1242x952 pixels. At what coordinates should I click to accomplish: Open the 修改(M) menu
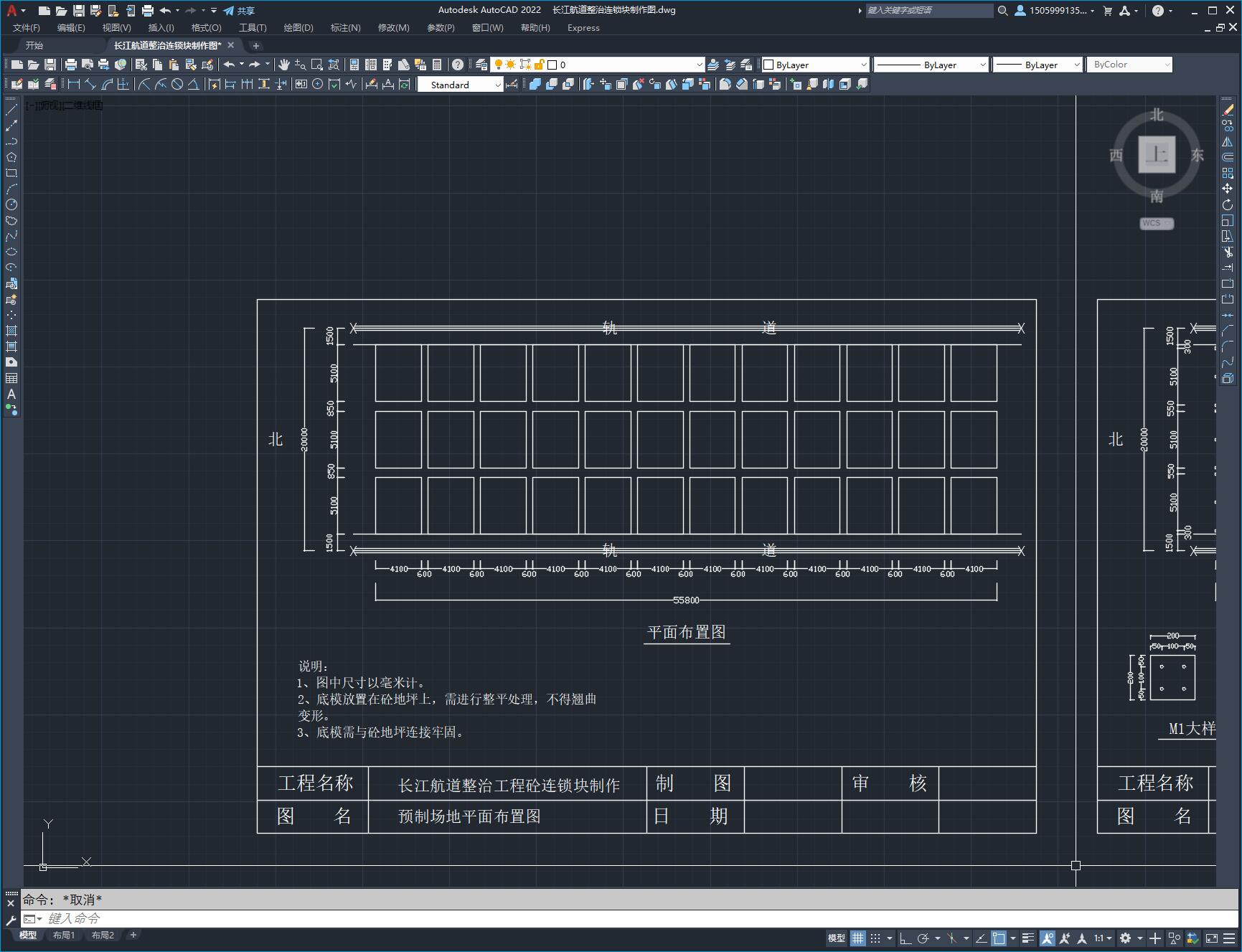point(394,28)
